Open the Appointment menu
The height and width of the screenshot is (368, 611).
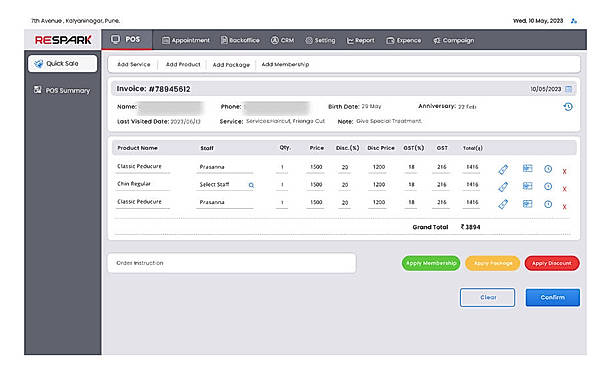(185, 40)
